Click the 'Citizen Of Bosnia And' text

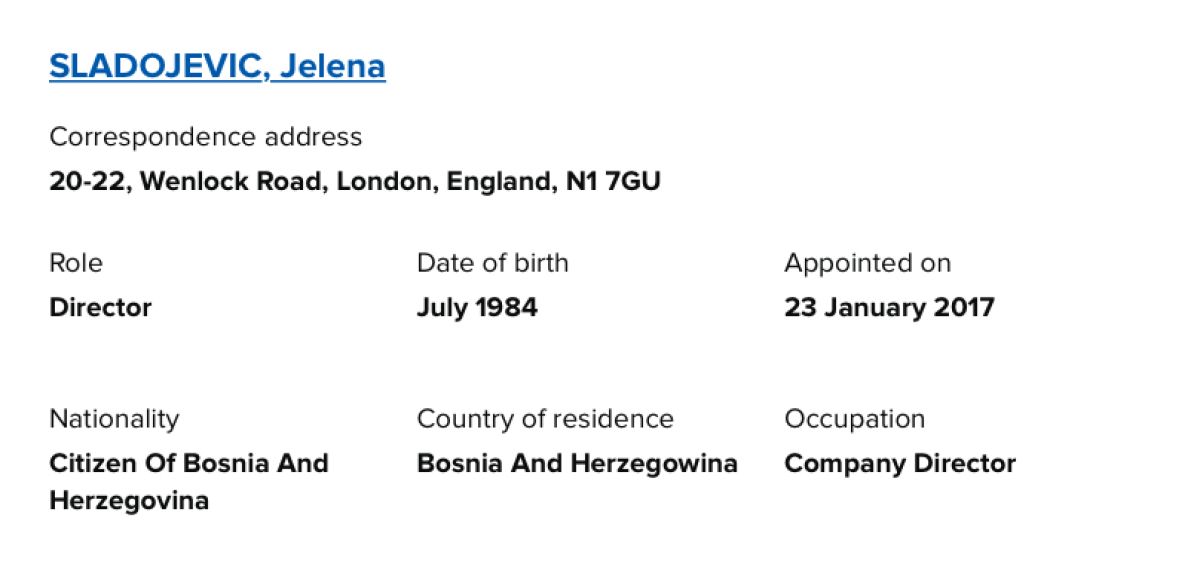[189, 463]
